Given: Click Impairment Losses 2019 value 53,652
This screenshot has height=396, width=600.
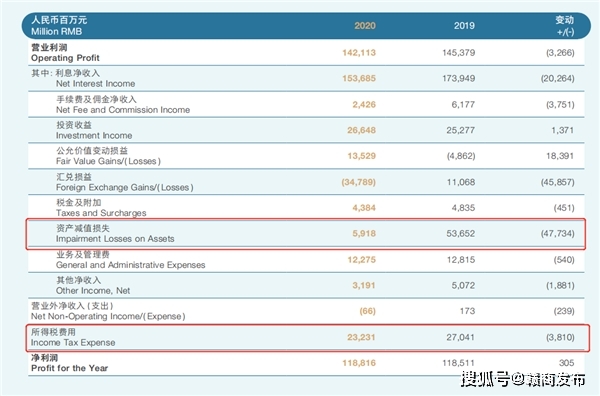Looking at the screenshot, I should click(x=460, y=233).
